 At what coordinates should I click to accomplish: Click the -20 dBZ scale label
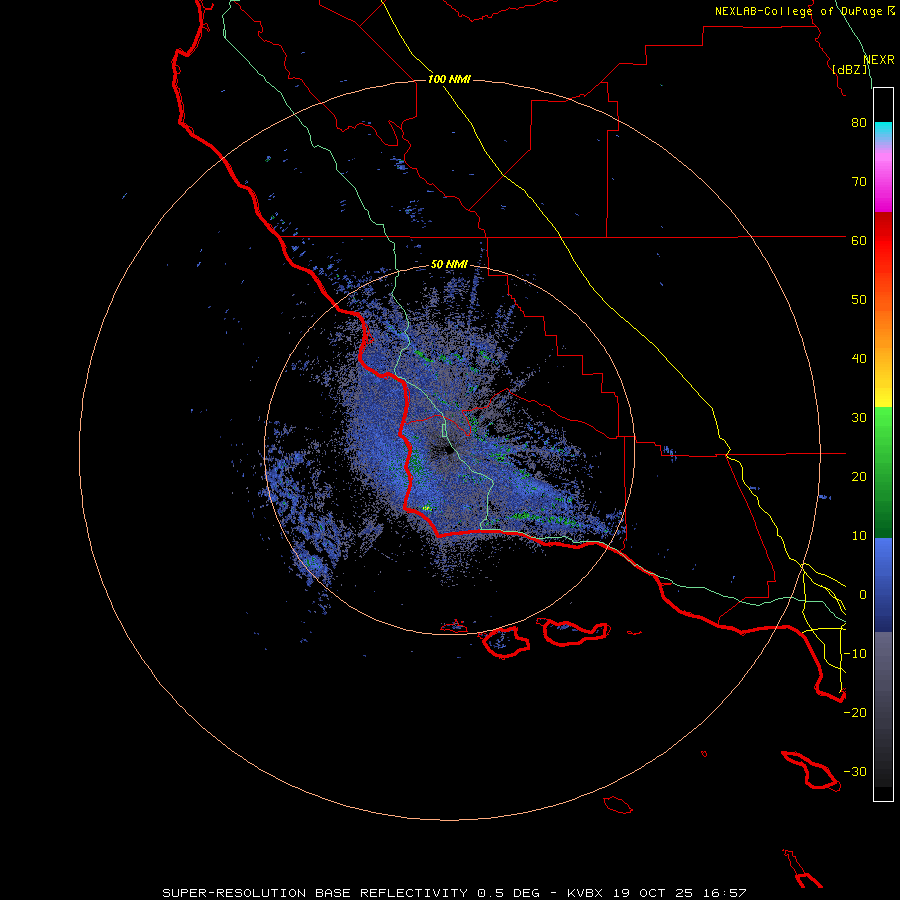tap(855, 713)
